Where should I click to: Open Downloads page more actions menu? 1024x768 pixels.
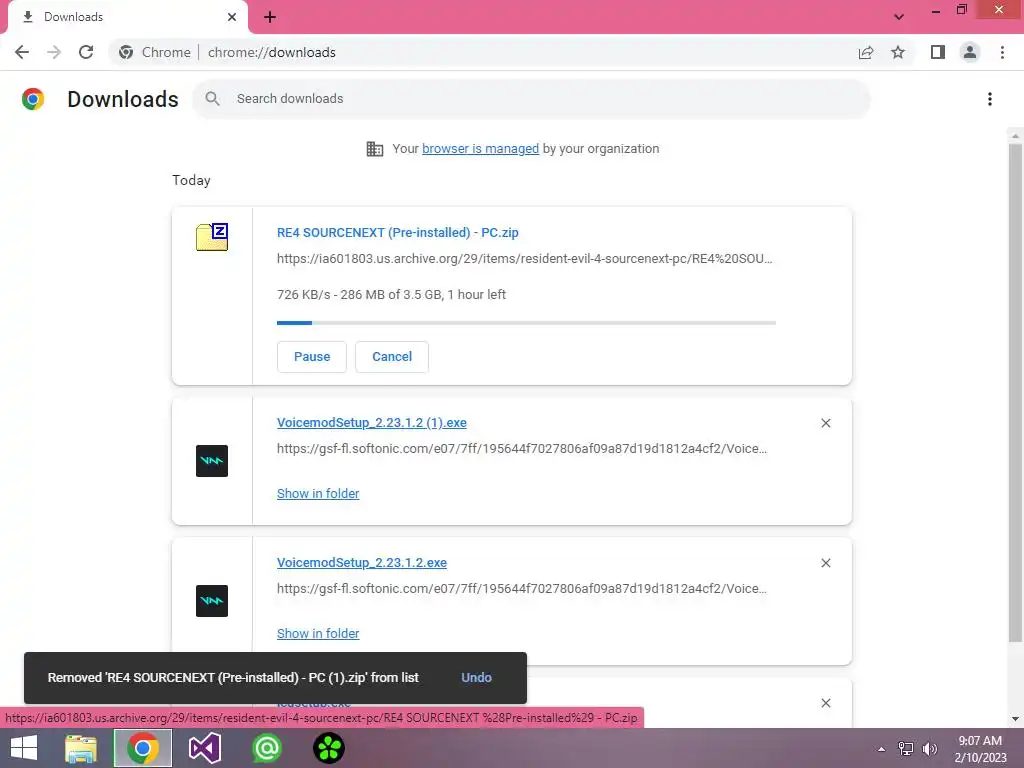990,99
